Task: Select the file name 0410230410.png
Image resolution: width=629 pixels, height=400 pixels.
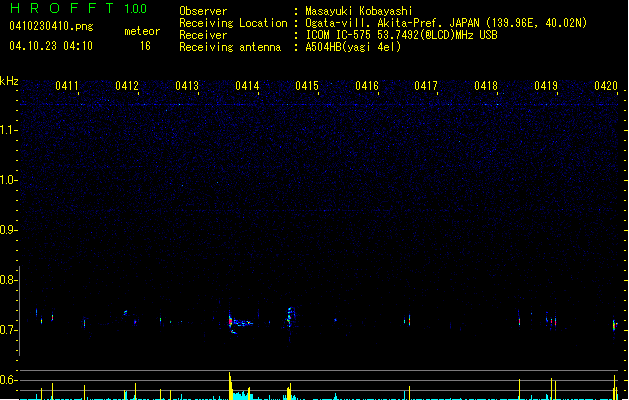Action: [x=51, y=27]
